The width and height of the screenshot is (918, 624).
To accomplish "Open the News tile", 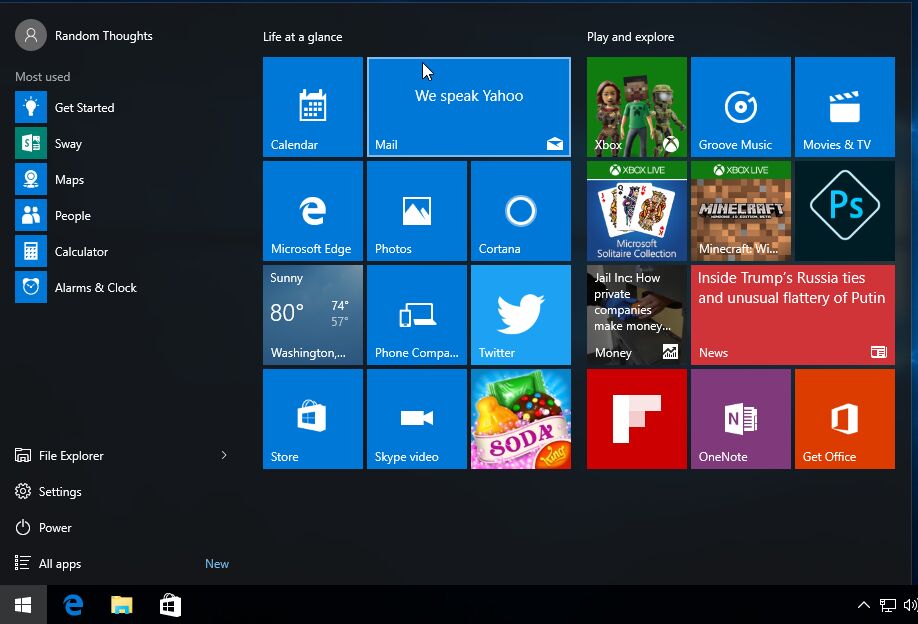I will coord(793,315).
